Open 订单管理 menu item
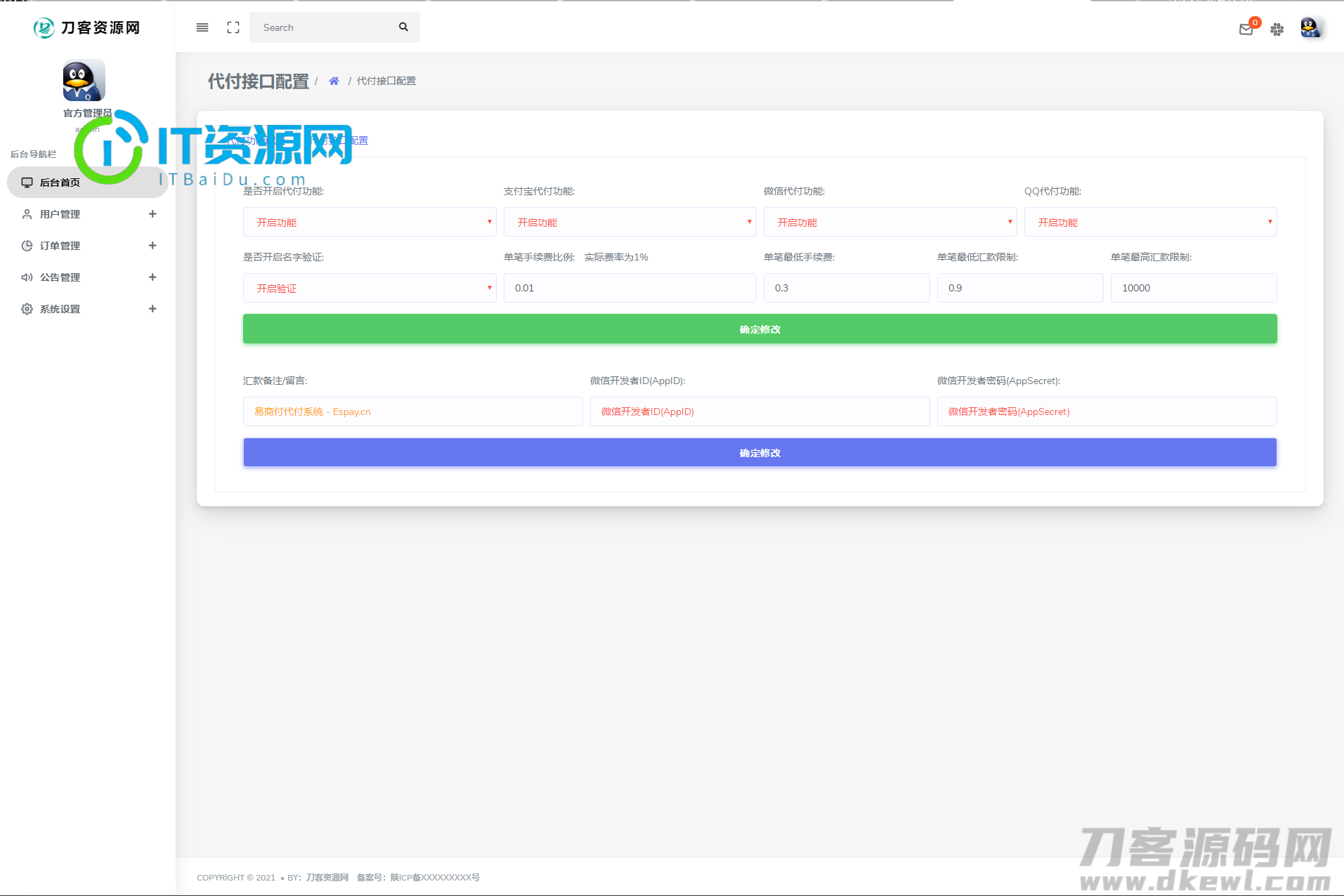 pyautogui.click(x=88, y=246)
